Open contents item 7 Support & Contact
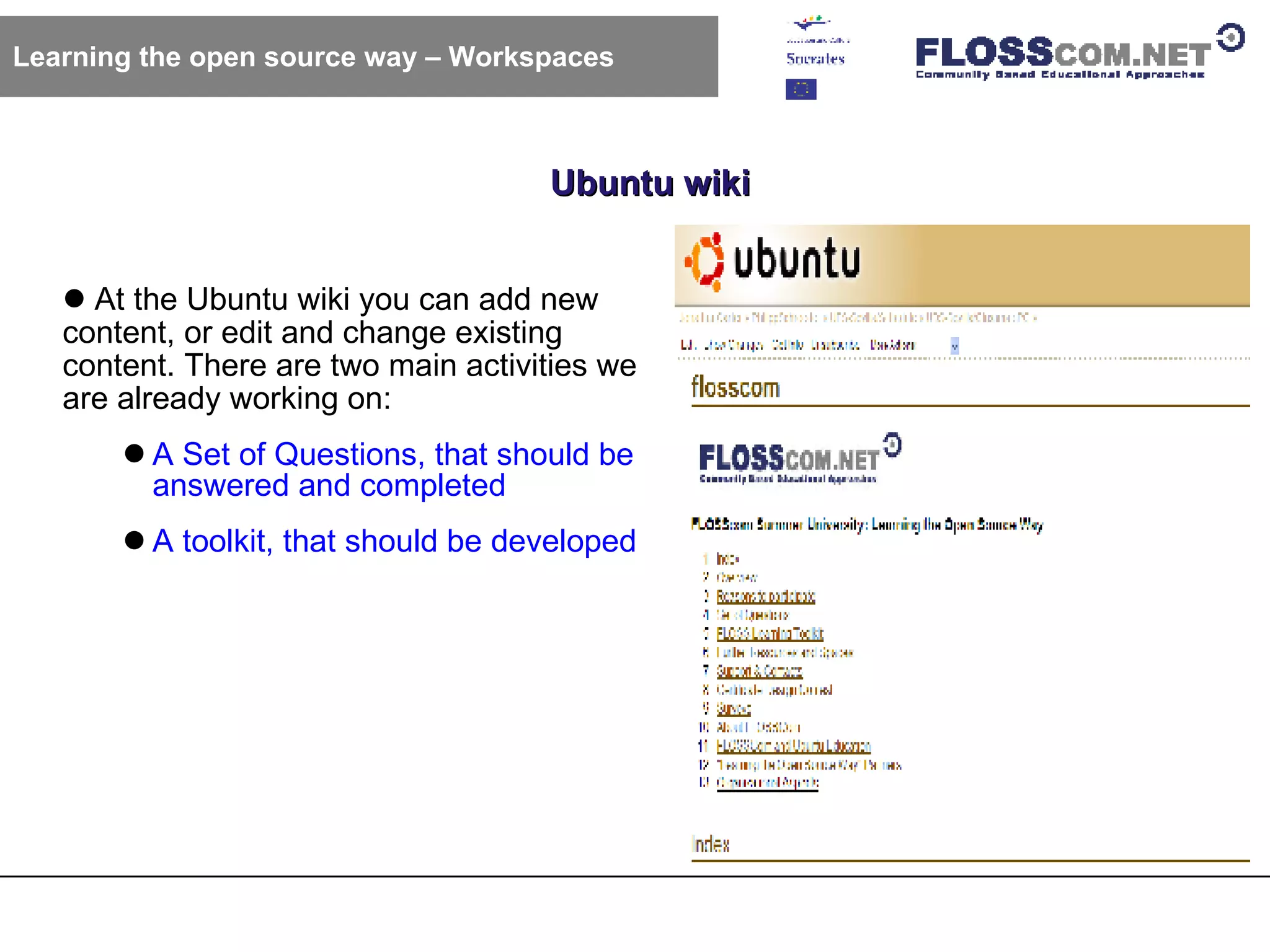 click(759, 671)
